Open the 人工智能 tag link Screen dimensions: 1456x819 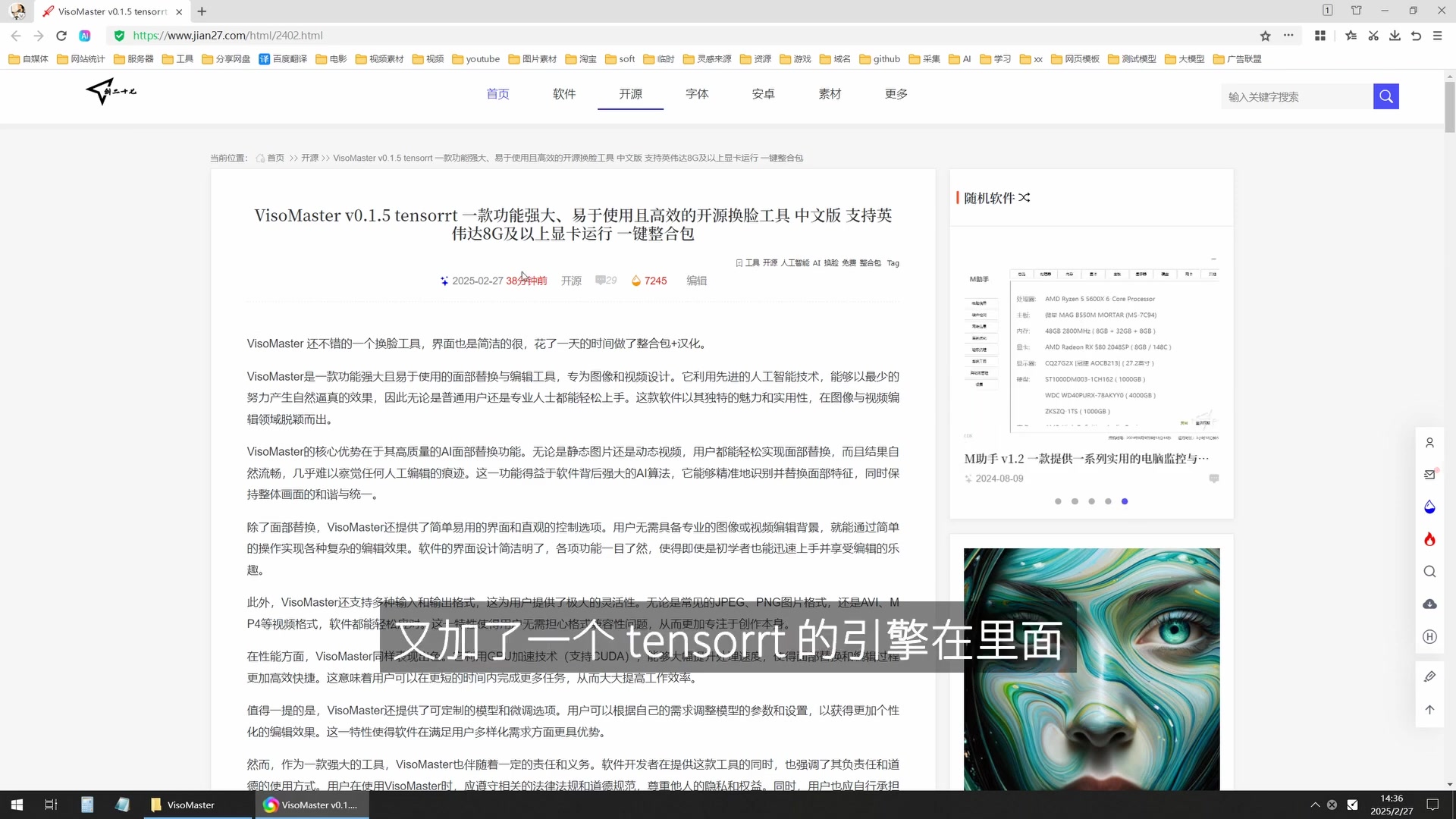point(795,262)
